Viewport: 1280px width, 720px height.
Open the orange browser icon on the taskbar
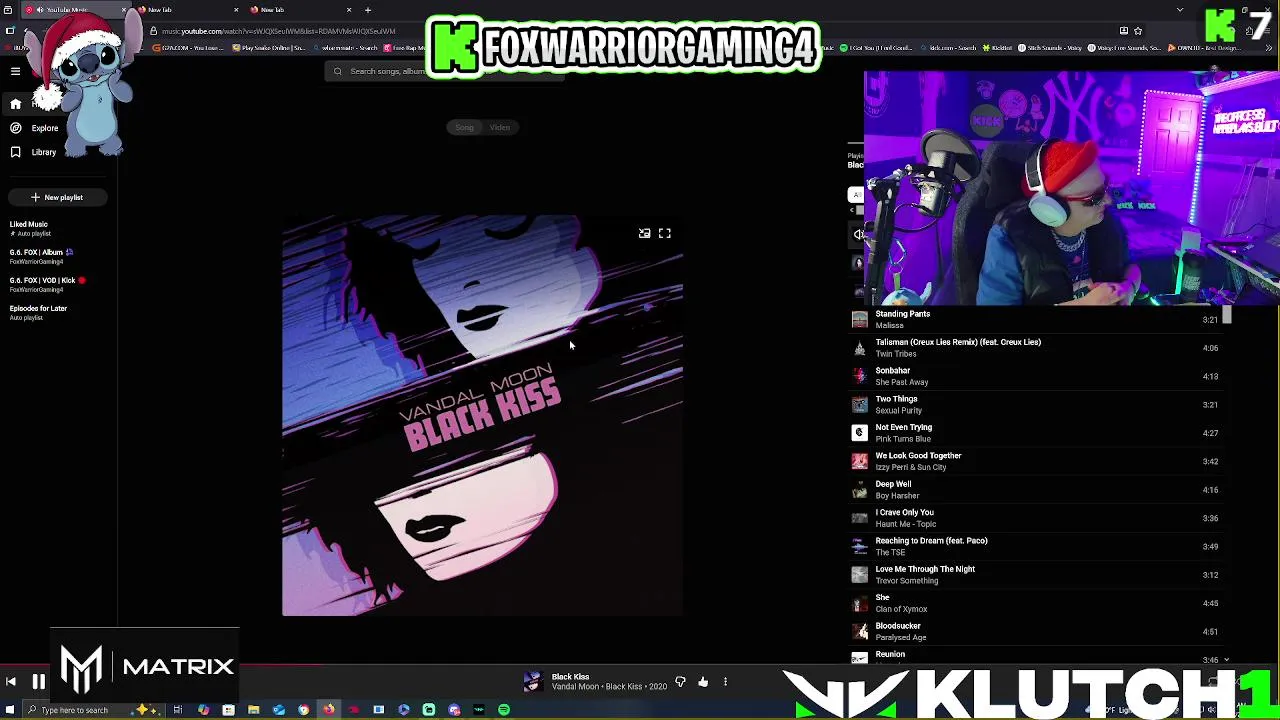pyautogui.click(x=329, y=710)
